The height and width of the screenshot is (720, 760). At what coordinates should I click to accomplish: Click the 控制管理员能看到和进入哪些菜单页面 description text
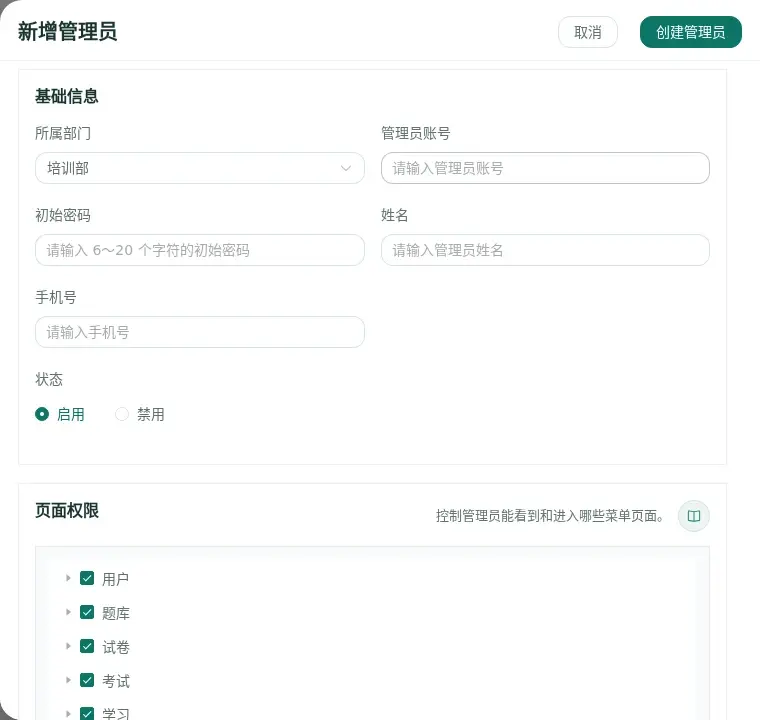[550, 516]
